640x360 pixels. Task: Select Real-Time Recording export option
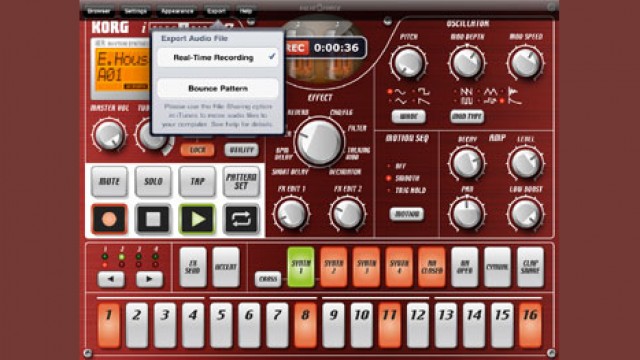(218, 58)
